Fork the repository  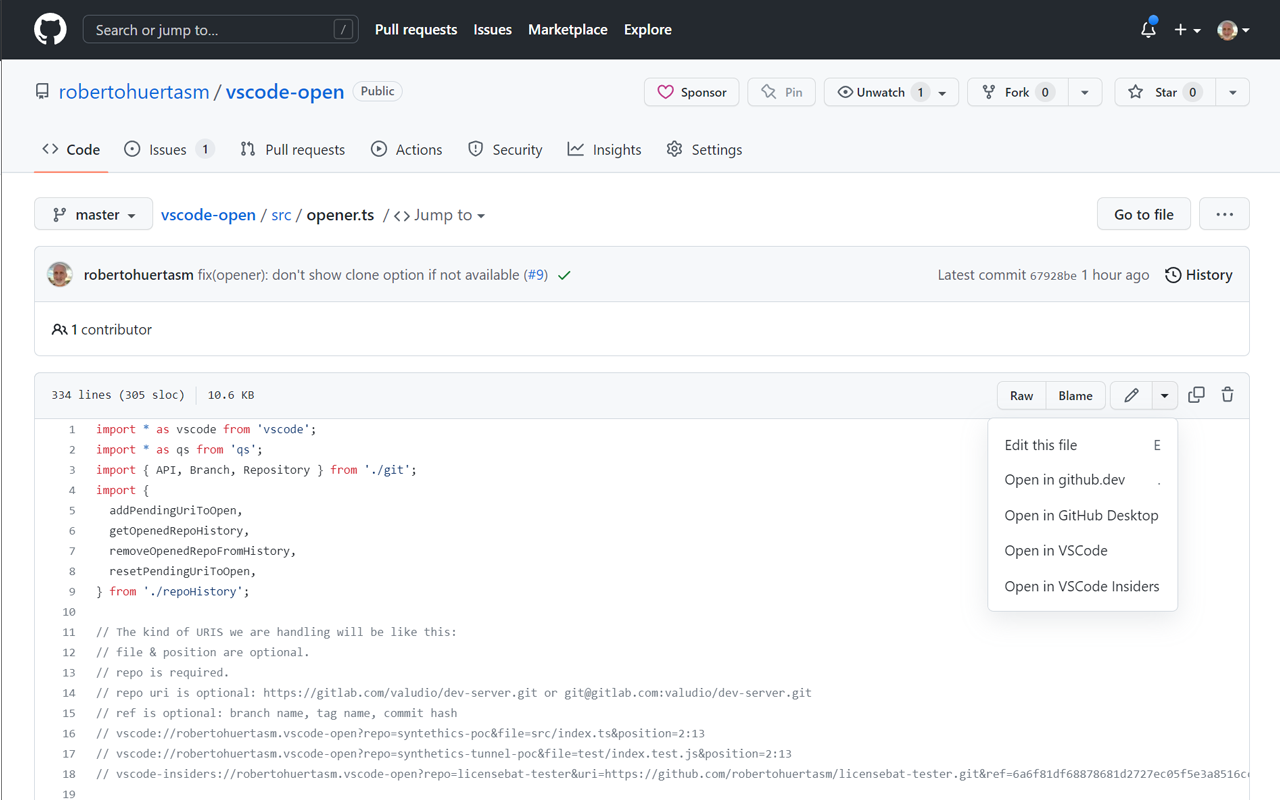[x=1017, y=92]
